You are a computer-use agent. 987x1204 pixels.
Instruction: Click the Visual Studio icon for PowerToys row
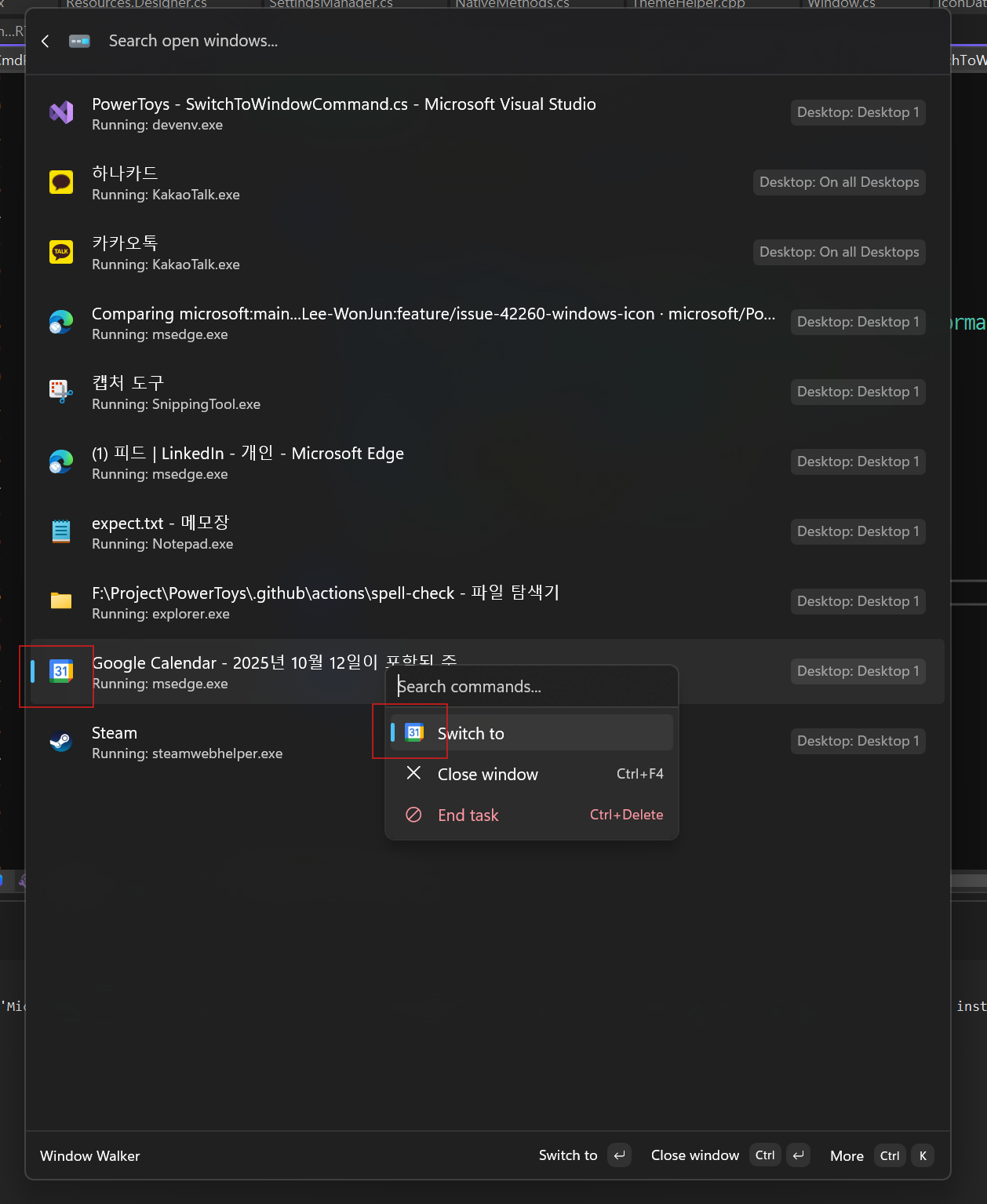pos(61,113)
